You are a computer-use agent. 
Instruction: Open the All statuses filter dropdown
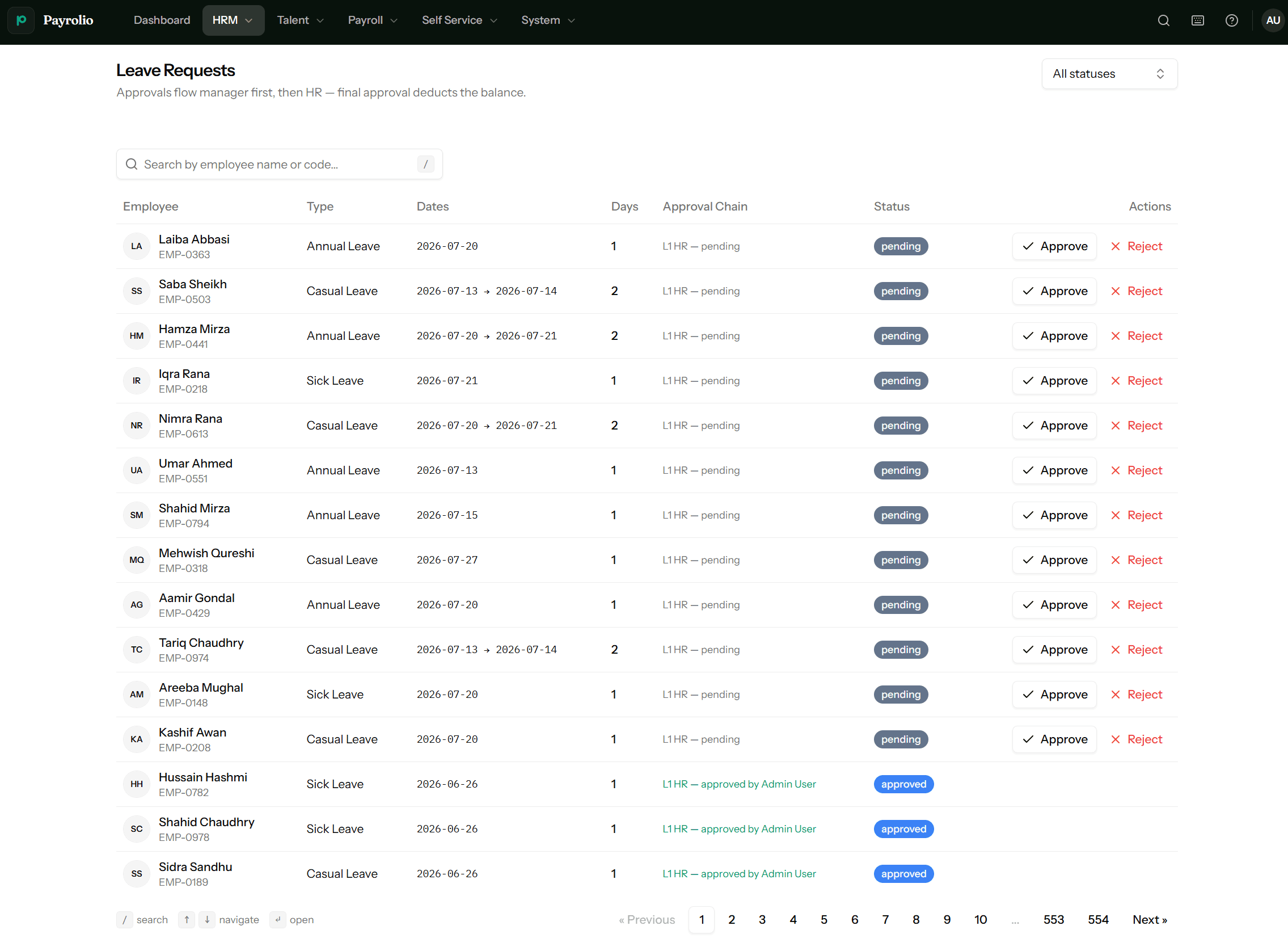click(1109, 74)
